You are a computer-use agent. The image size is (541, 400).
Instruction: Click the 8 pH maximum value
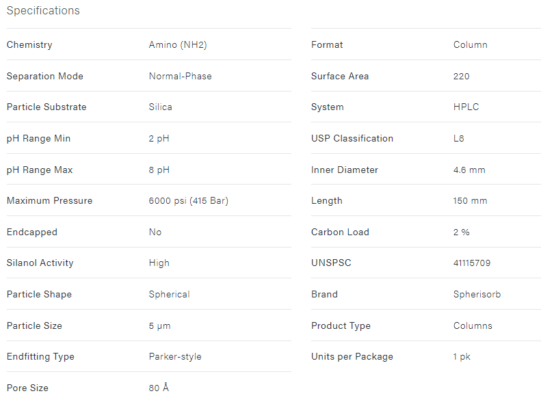pos(159,170)
